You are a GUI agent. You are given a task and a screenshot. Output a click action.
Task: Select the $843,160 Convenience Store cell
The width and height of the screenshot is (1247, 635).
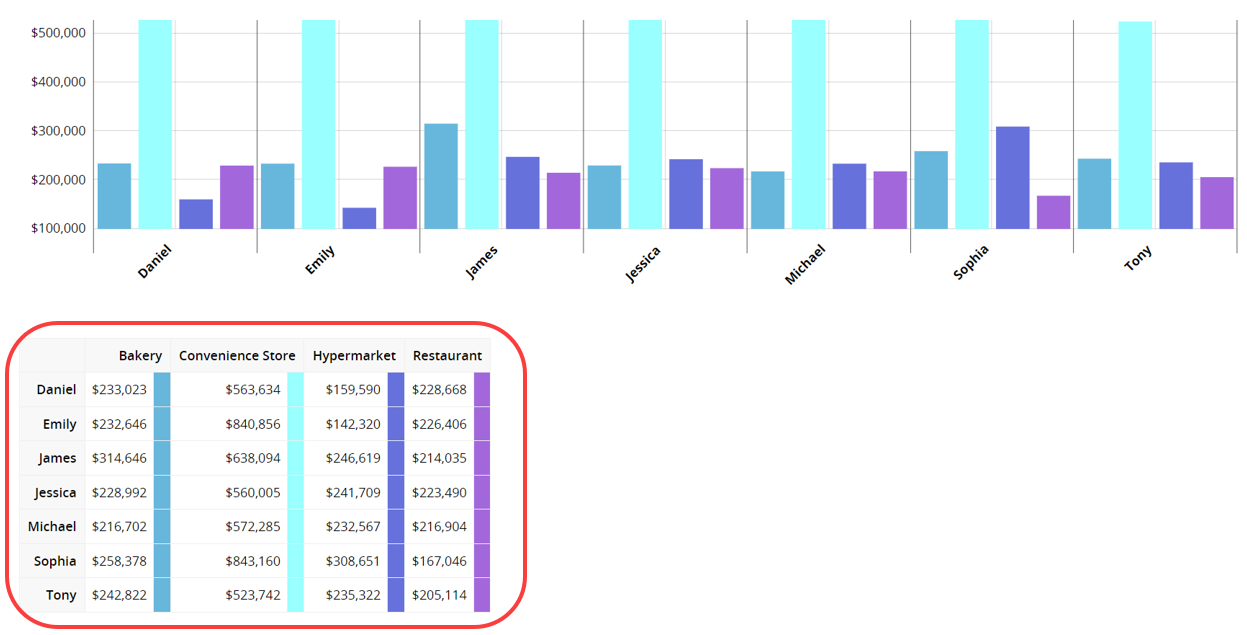coord(252,561)
